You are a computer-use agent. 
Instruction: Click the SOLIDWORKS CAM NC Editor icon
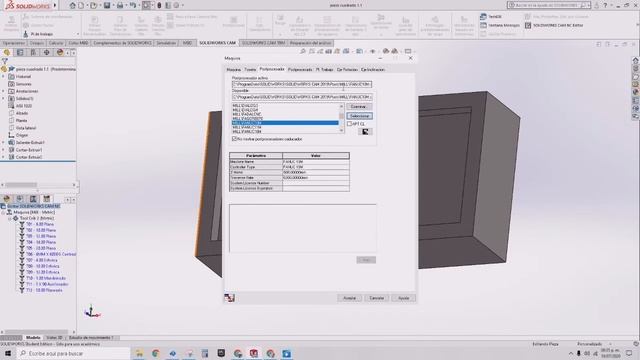point(528,25)
